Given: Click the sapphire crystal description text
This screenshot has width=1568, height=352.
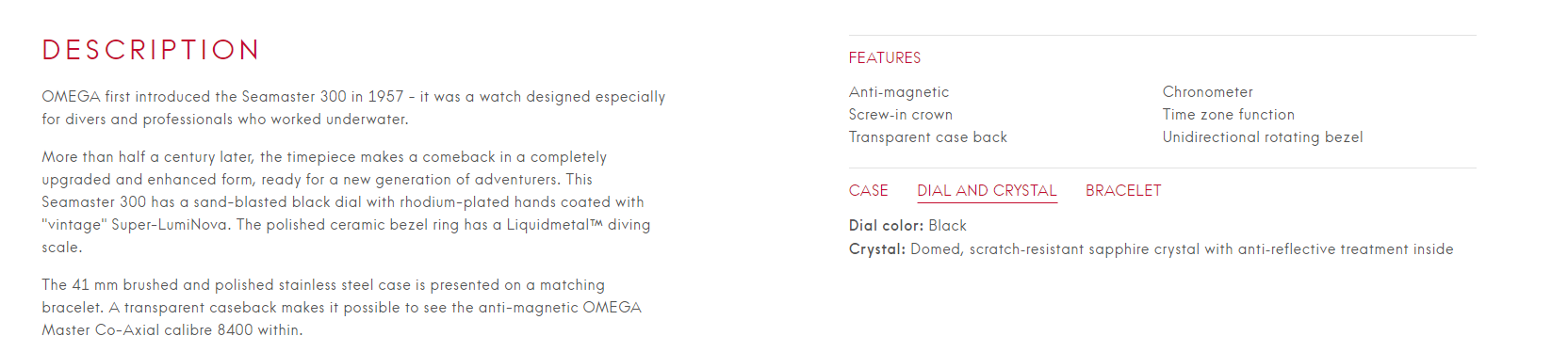Looking at the screenshot, I should [x=1182, y=249].
